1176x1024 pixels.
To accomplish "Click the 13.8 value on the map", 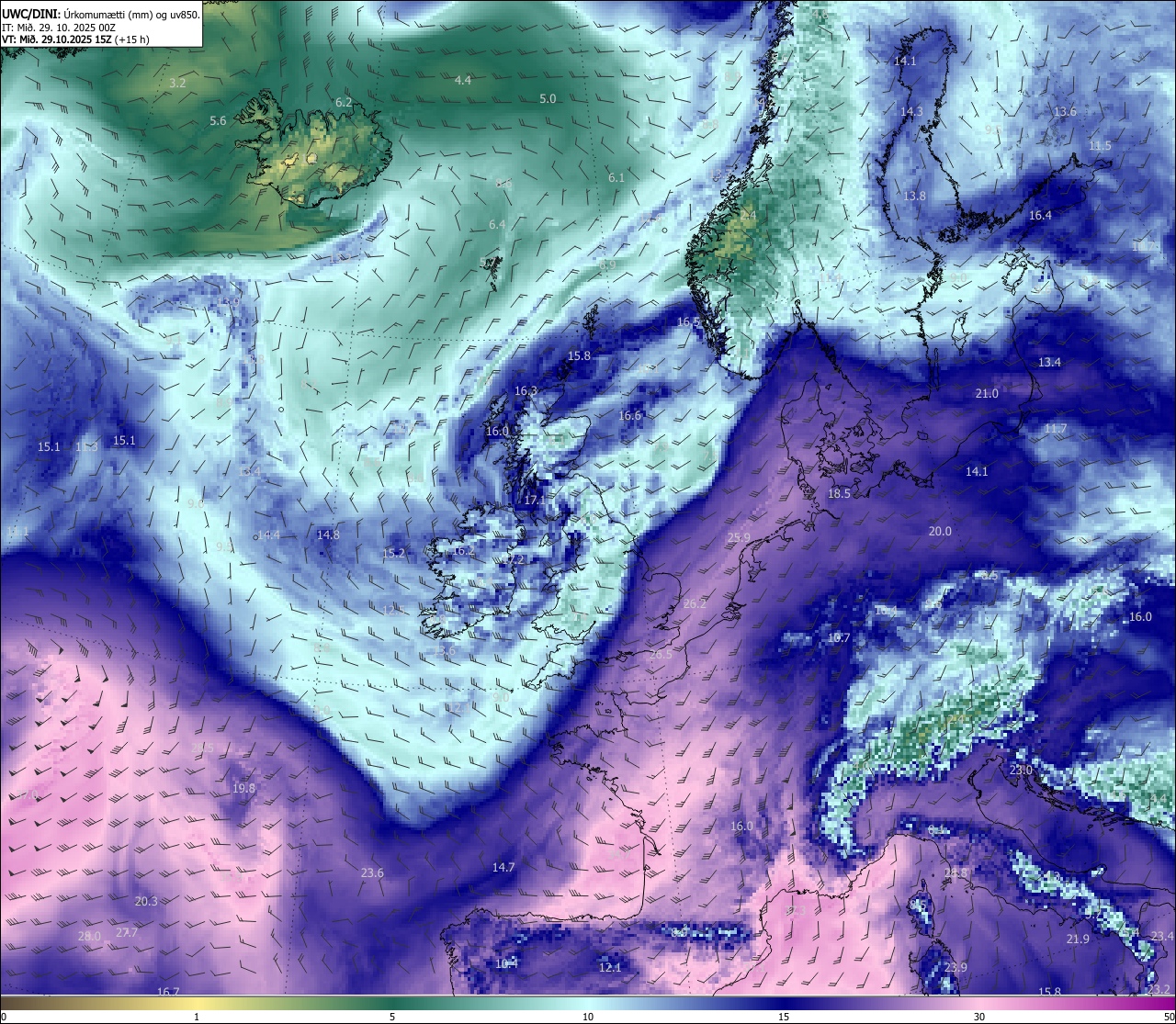I will pos(914,197).
